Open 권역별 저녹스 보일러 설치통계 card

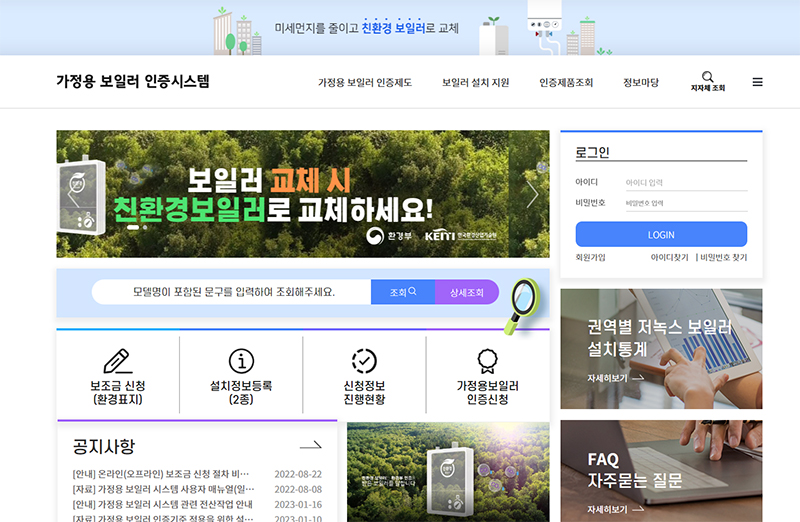(x=661, y=348)
